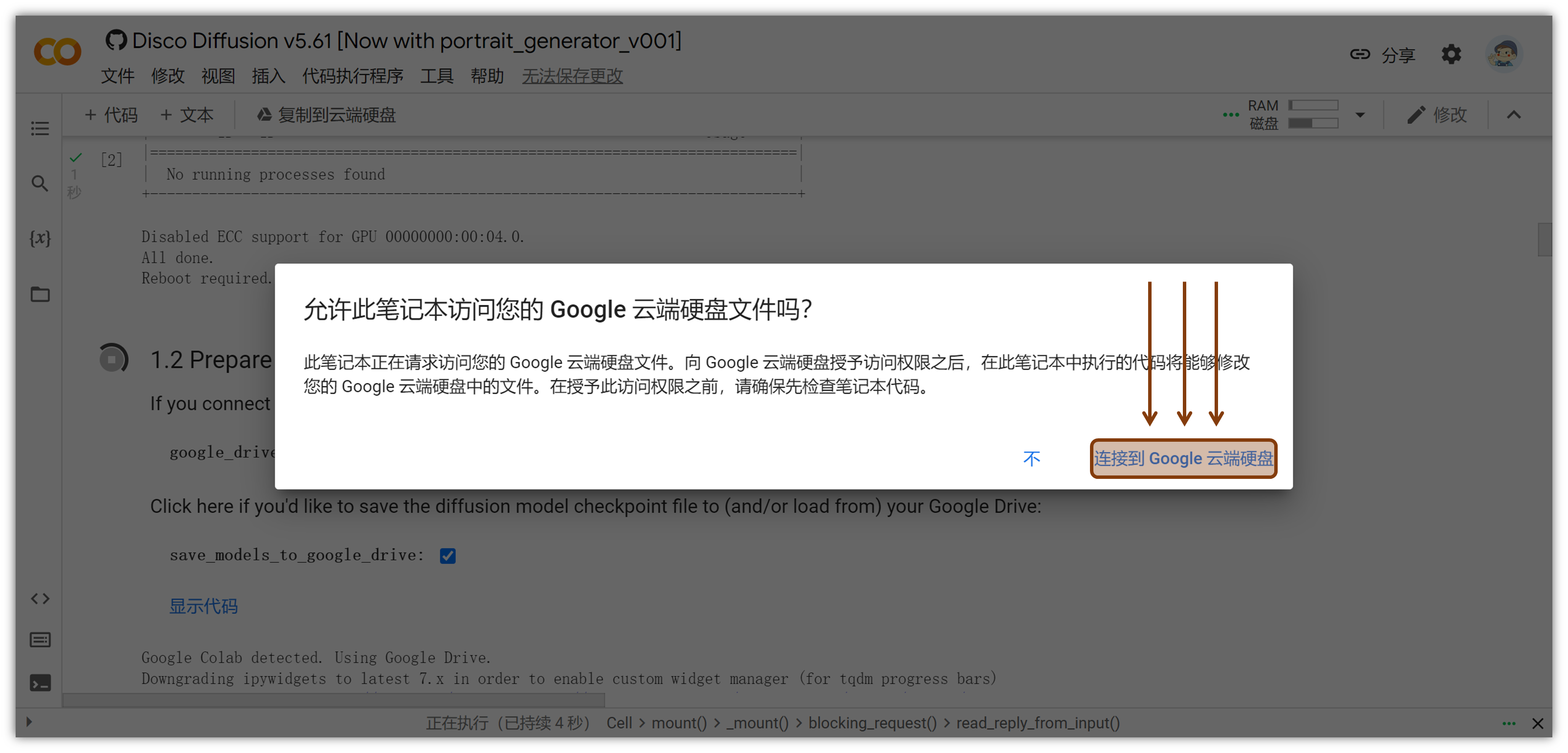The width and height of the screenshot is (1568, 753).
Task: Click the 'No running processes found' output line
Action: coord(276,175)
